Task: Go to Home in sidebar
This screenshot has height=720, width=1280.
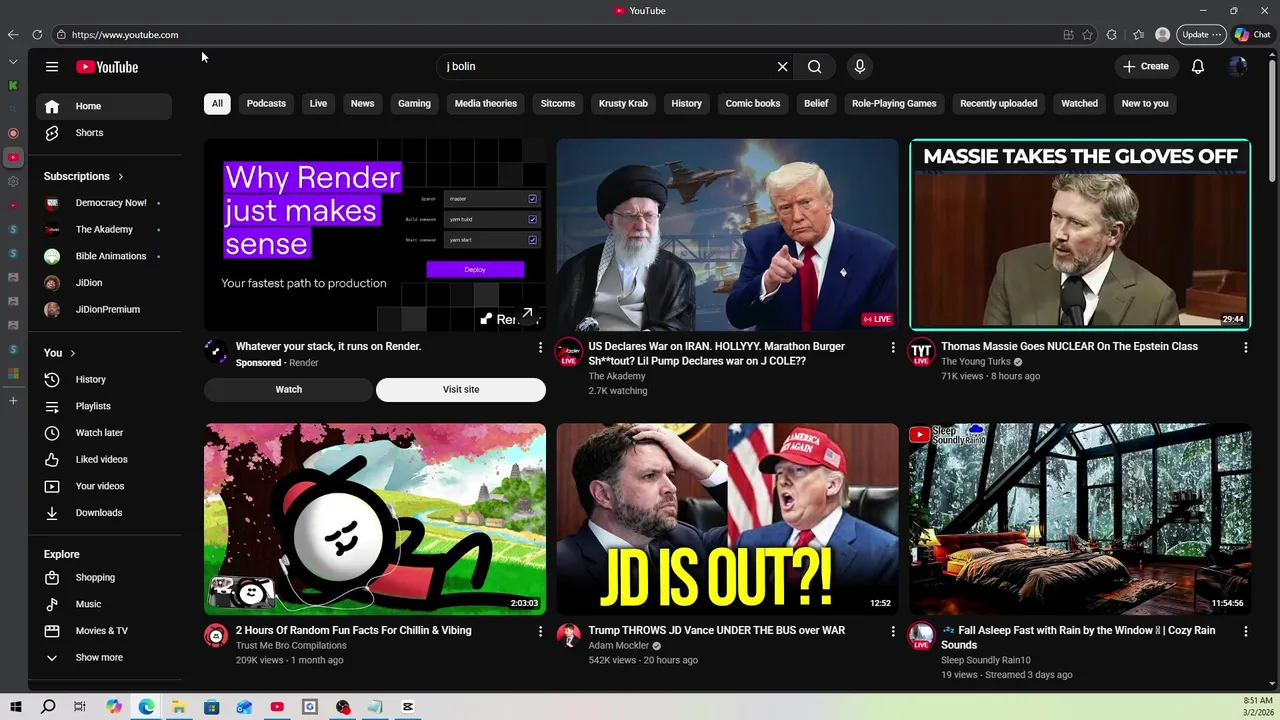Action: point(104,106)
